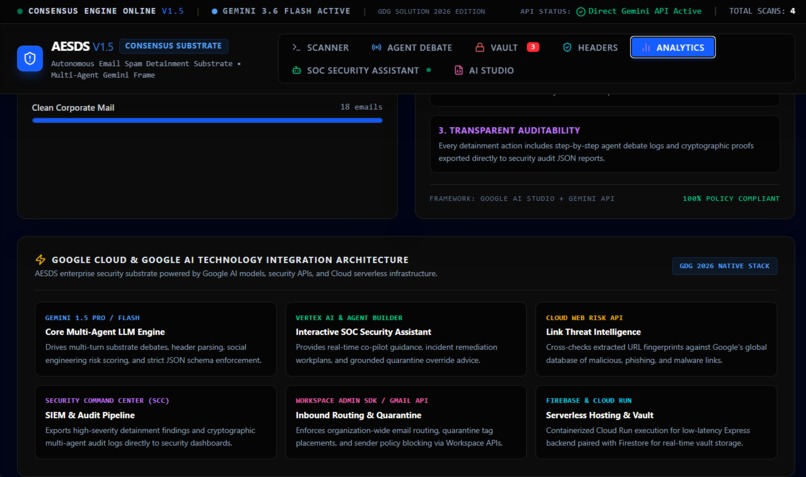Click the '100% Policy Compliant' text
806x477 pixels.
pos(730,198)
